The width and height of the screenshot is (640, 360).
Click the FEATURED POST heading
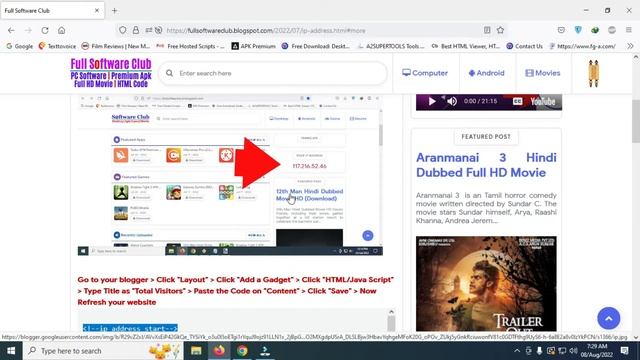pyautogui.click(x=486, y=137)
